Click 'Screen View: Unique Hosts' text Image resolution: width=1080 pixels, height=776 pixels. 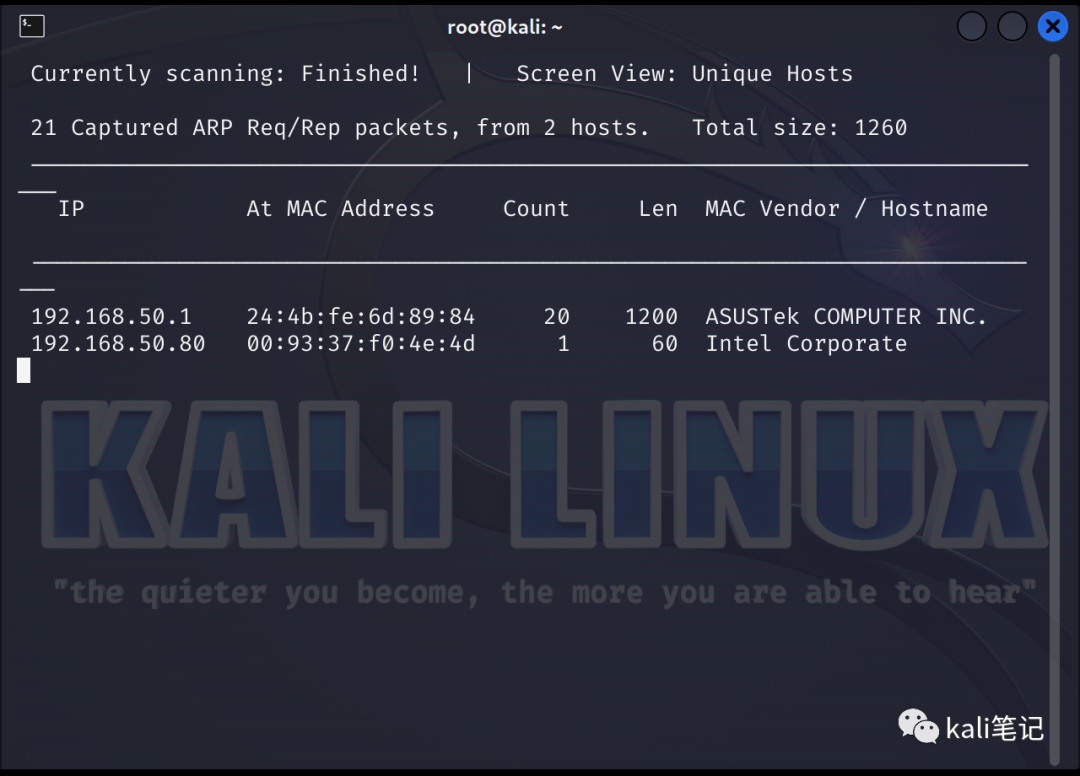pyautogui.click(x=685, y=74)
